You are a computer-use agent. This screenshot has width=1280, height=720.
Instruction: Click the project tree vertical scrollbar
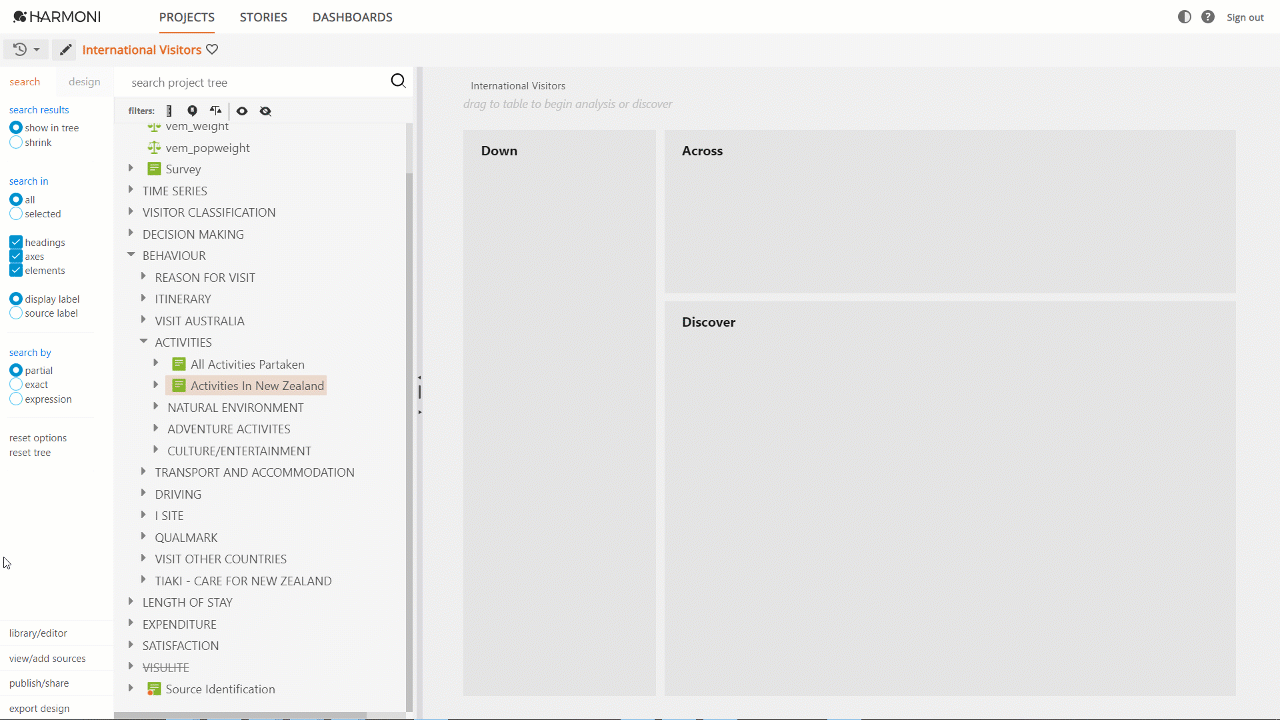tap(409, 440)
